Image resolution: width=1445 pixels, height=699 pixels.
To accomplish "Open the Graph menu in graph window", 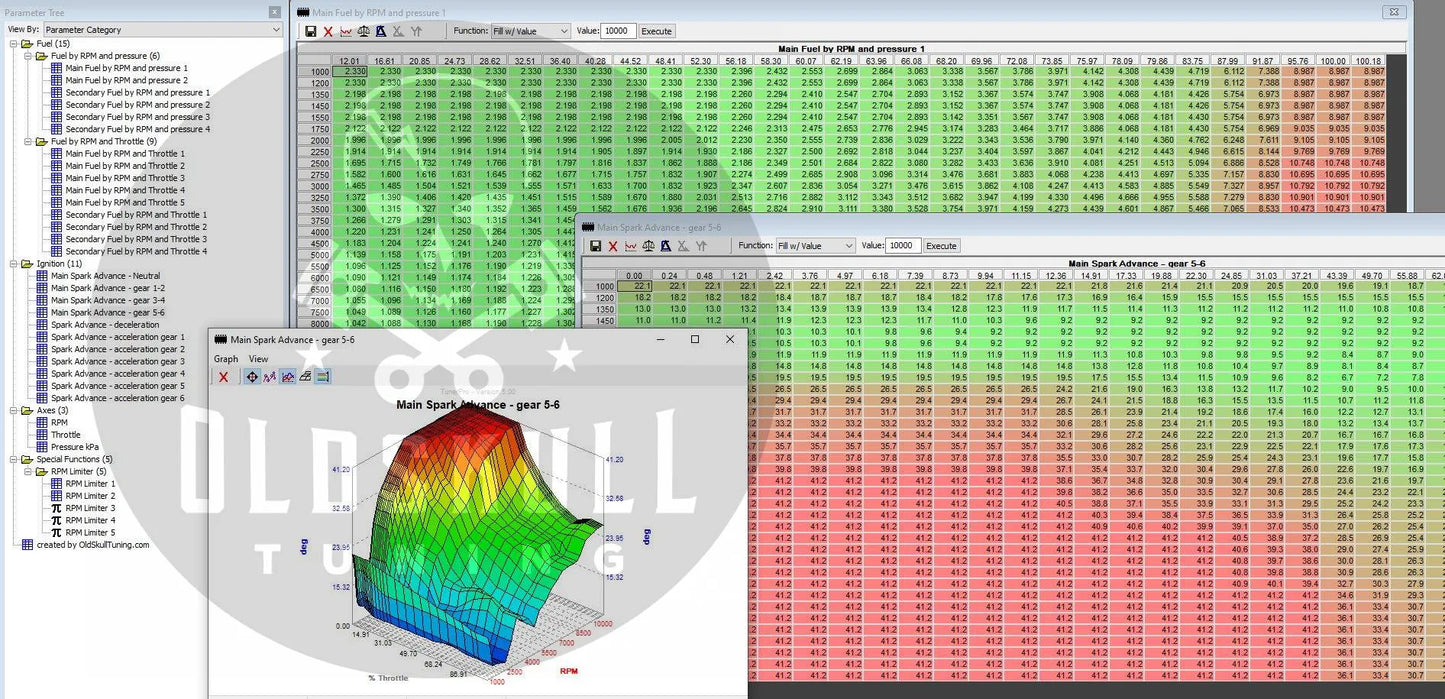I will click(x=226, y=359).
